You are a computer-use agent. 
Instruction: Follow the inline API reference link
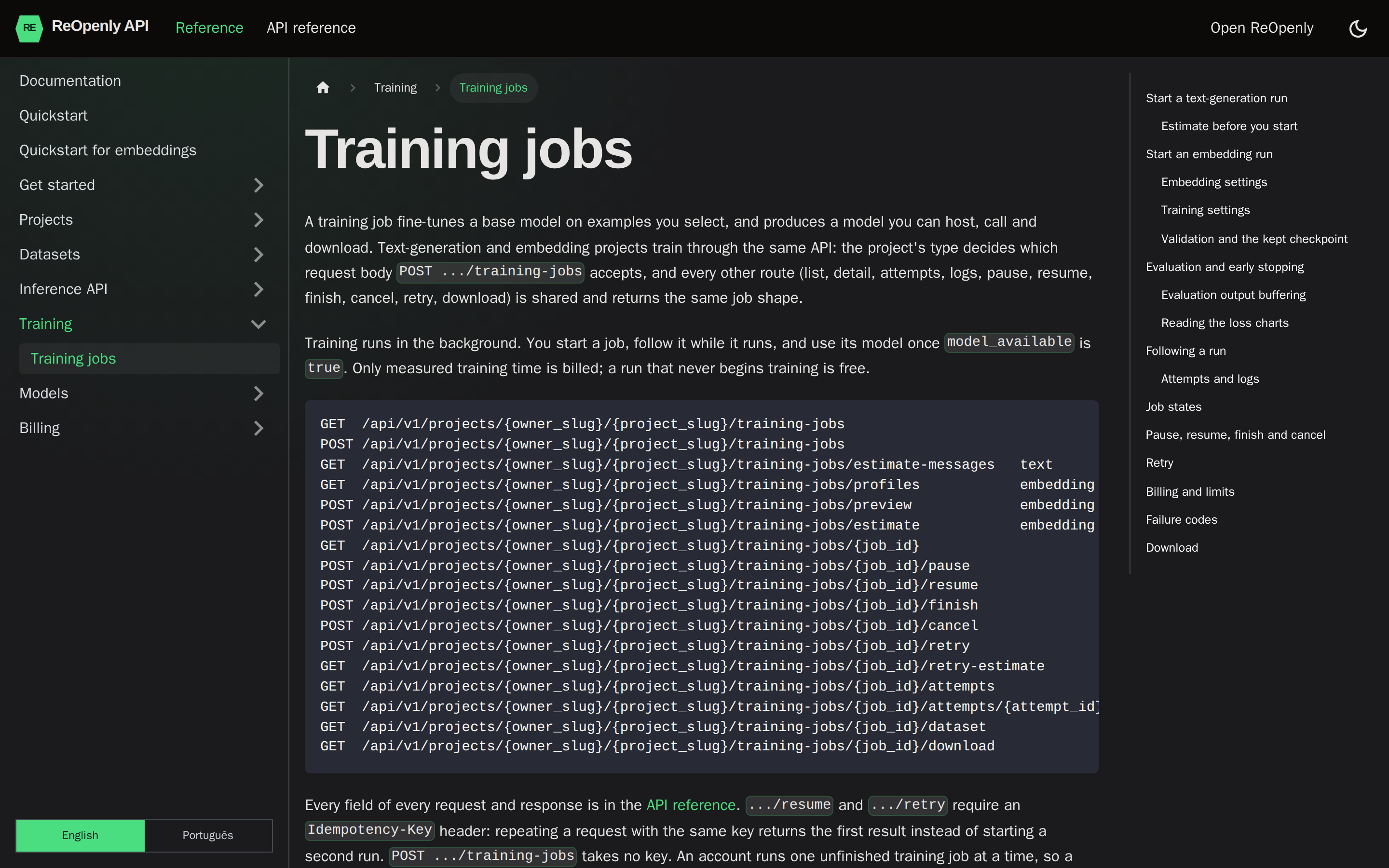click(691, 805)
